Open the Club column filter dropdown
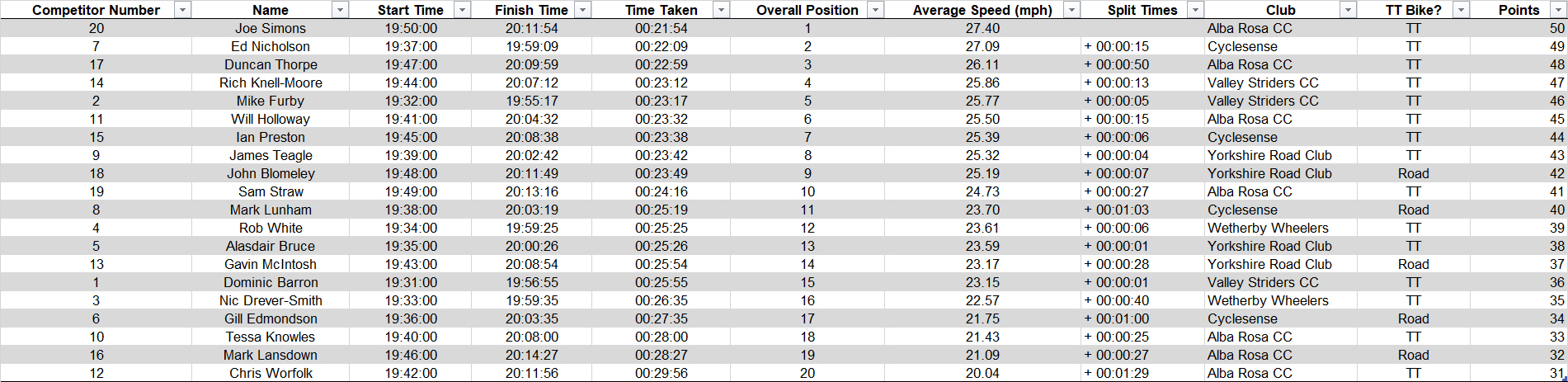1568x382 pixels. pos(1348,10)
